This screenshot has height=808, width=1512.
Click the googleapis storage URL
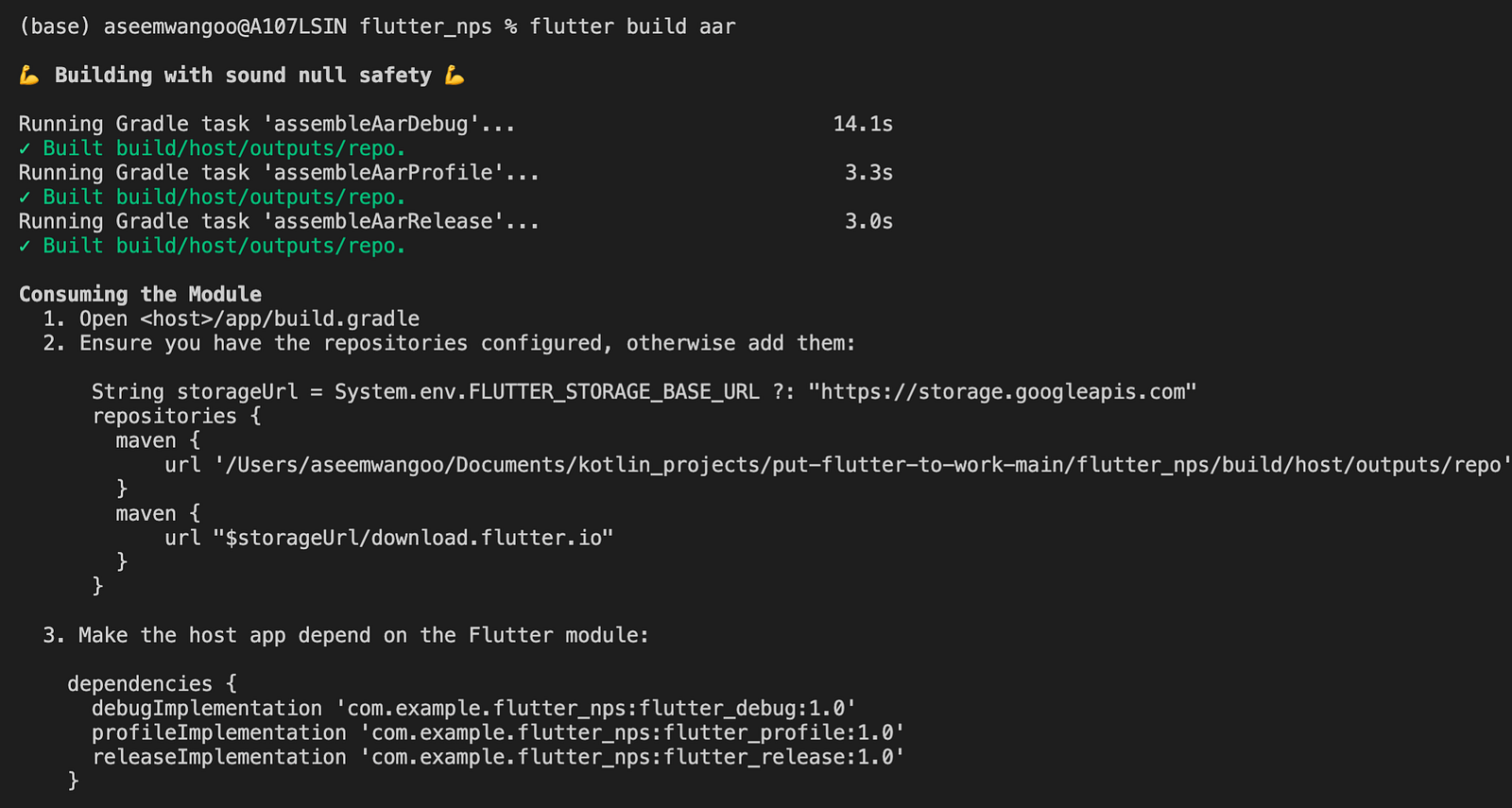(1003, 392)
